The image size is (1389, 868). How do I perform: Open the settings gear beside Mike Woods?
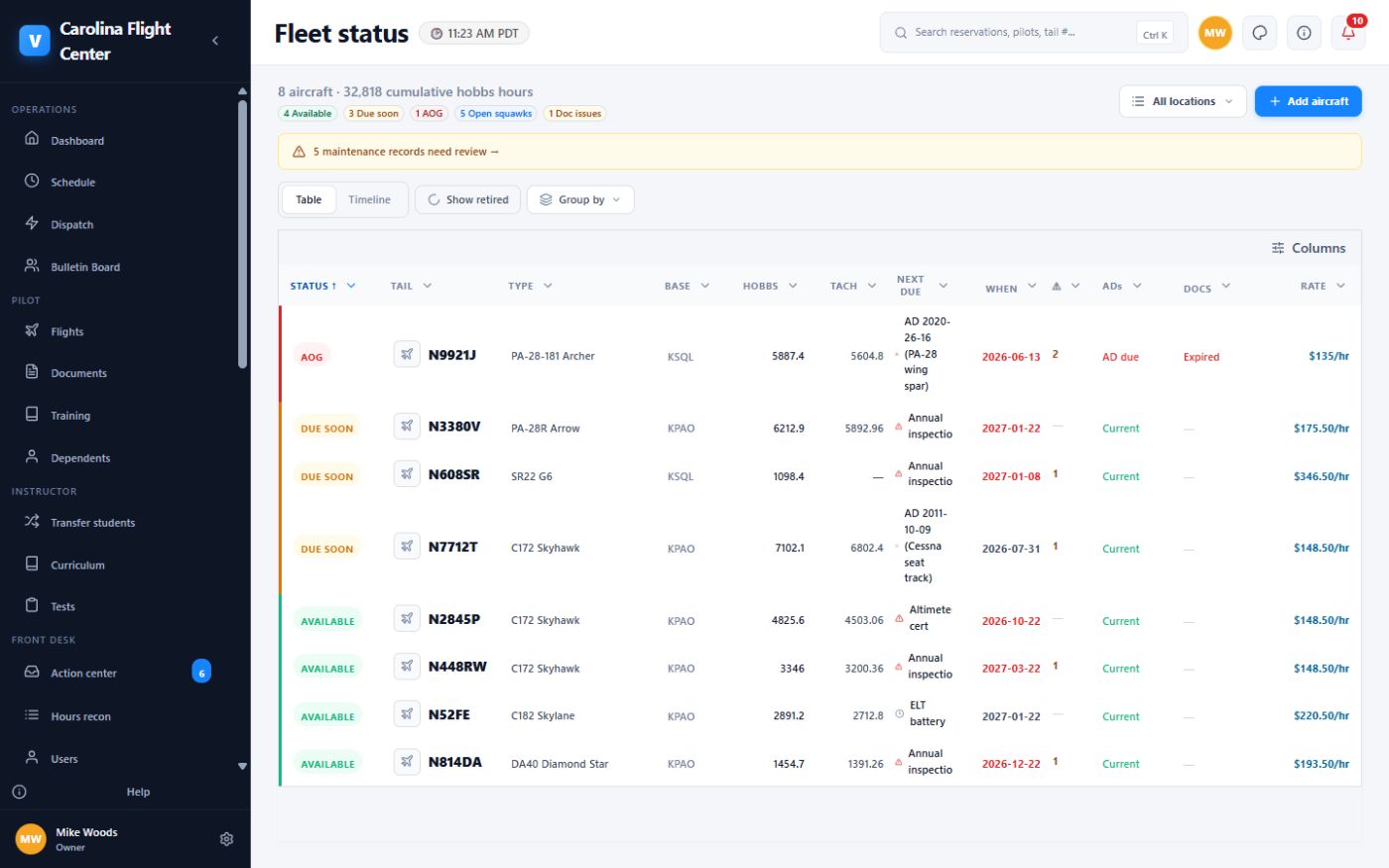[x=226, y=839]
